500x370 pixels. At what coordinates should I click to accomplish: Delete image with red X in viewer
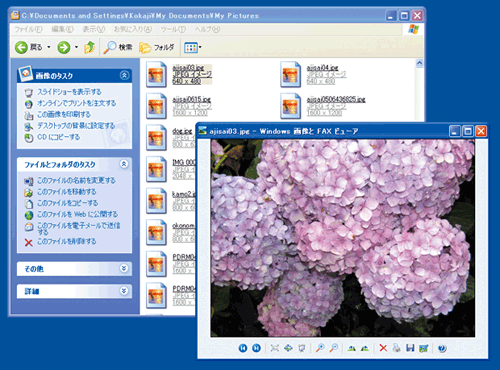pos(383,348)
